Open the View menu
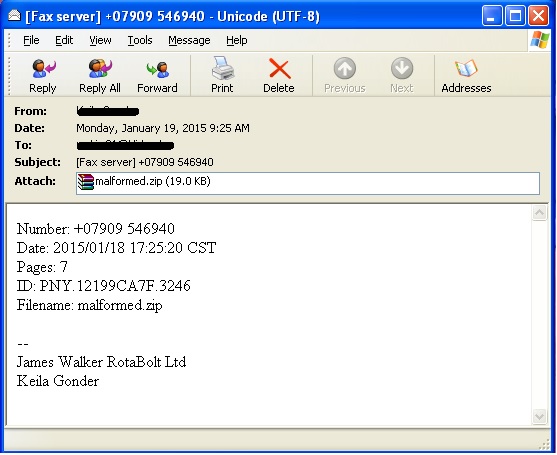 point(100,40)
